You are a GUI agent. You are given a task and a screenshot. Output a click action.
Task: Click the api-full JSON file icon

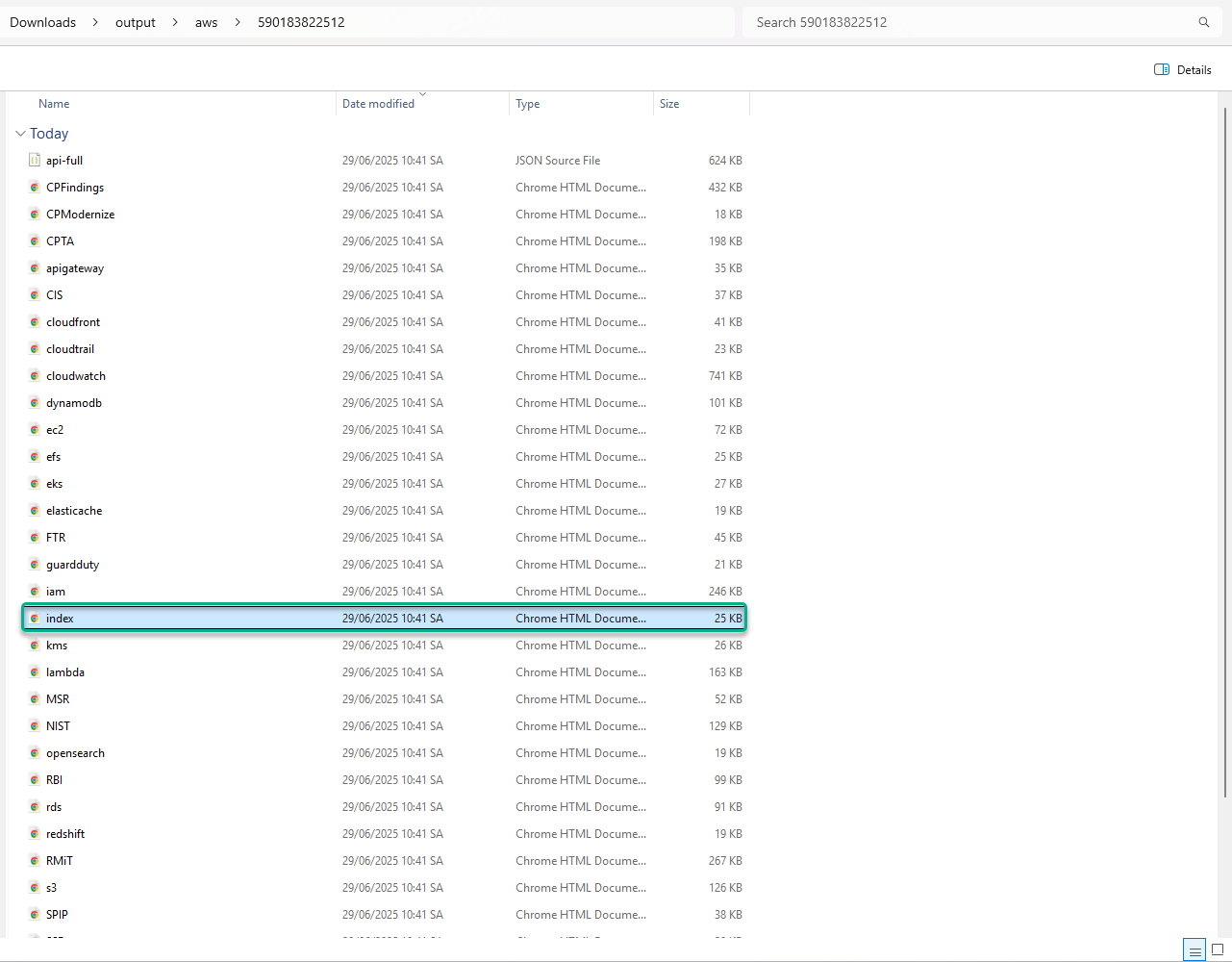point(35,161)
